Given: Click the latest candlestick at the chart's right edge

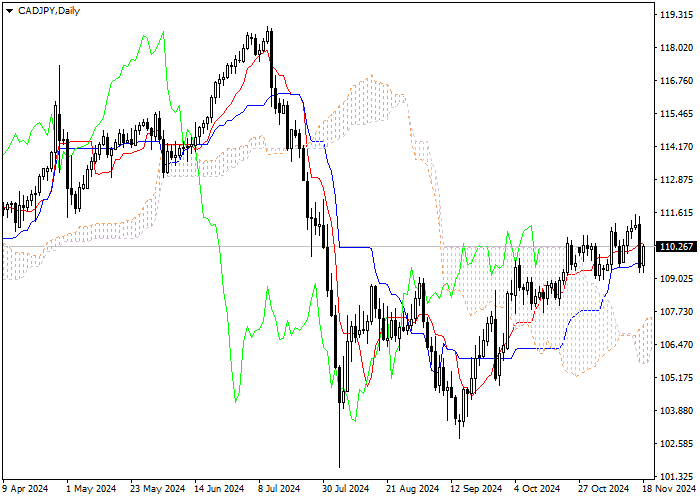Looking at the screenshot, I should click(643, 257).
